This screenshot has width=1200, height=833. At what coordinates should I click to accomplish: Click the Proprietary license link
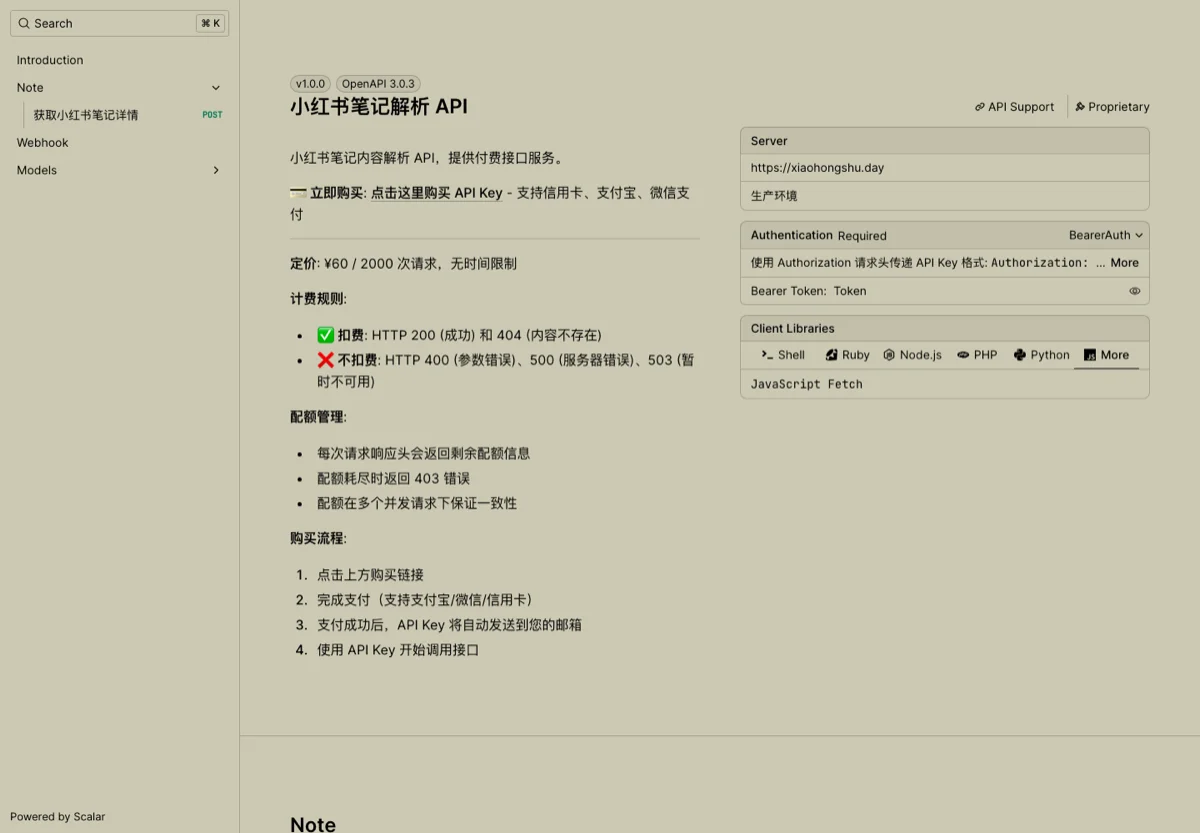click(1112, 107)
